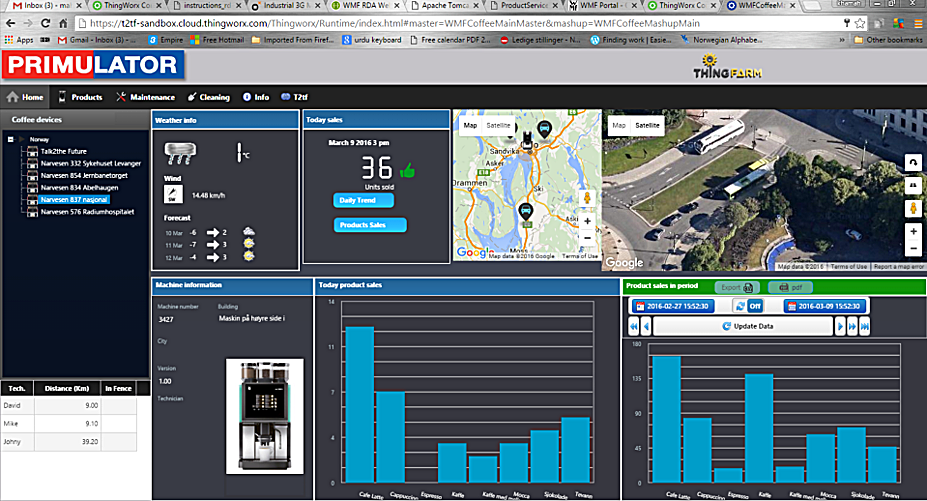Fast-forward period double-right arrow

[852, 327]
